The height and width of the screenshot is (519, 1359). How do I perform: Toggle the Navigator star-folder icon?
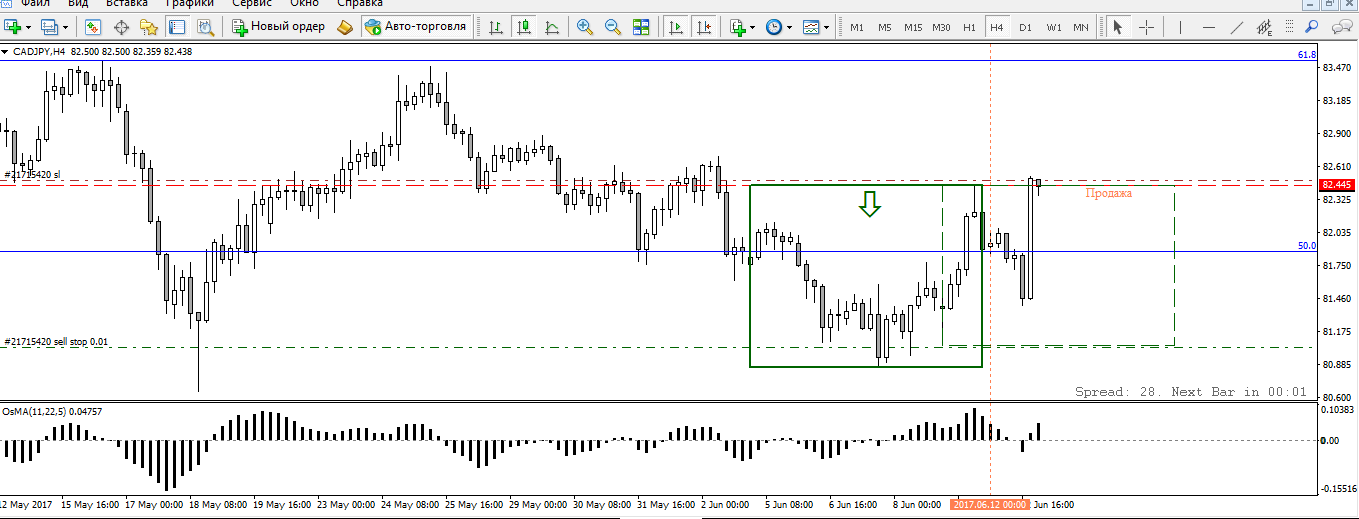(x=148, y=27)
